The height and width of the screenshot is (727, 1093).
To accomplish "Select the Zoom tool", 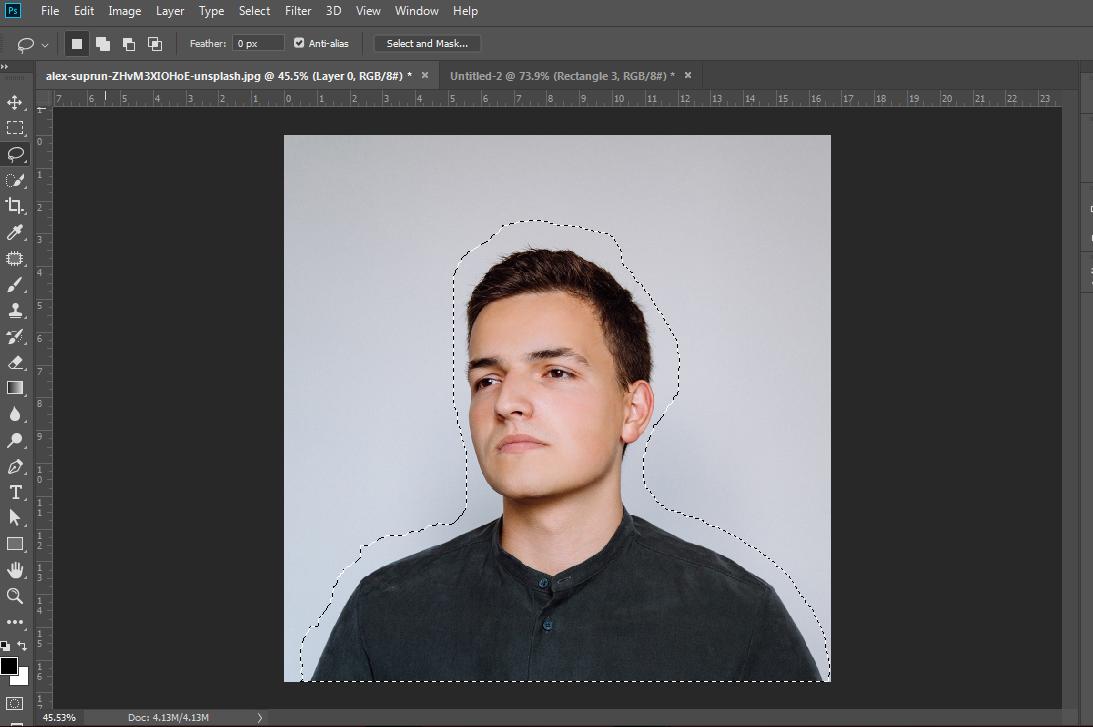I will (x=15, y=596).
